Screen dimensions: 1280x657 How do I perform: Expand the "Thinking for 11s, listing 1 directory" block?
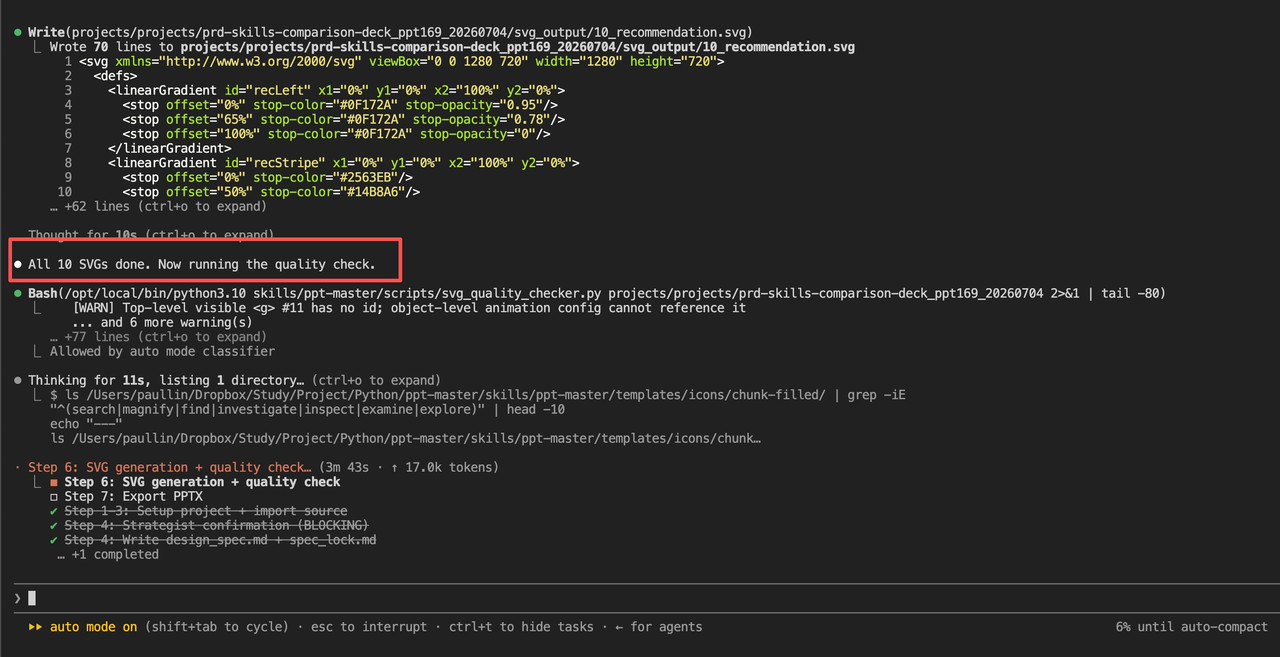[233, 381]
